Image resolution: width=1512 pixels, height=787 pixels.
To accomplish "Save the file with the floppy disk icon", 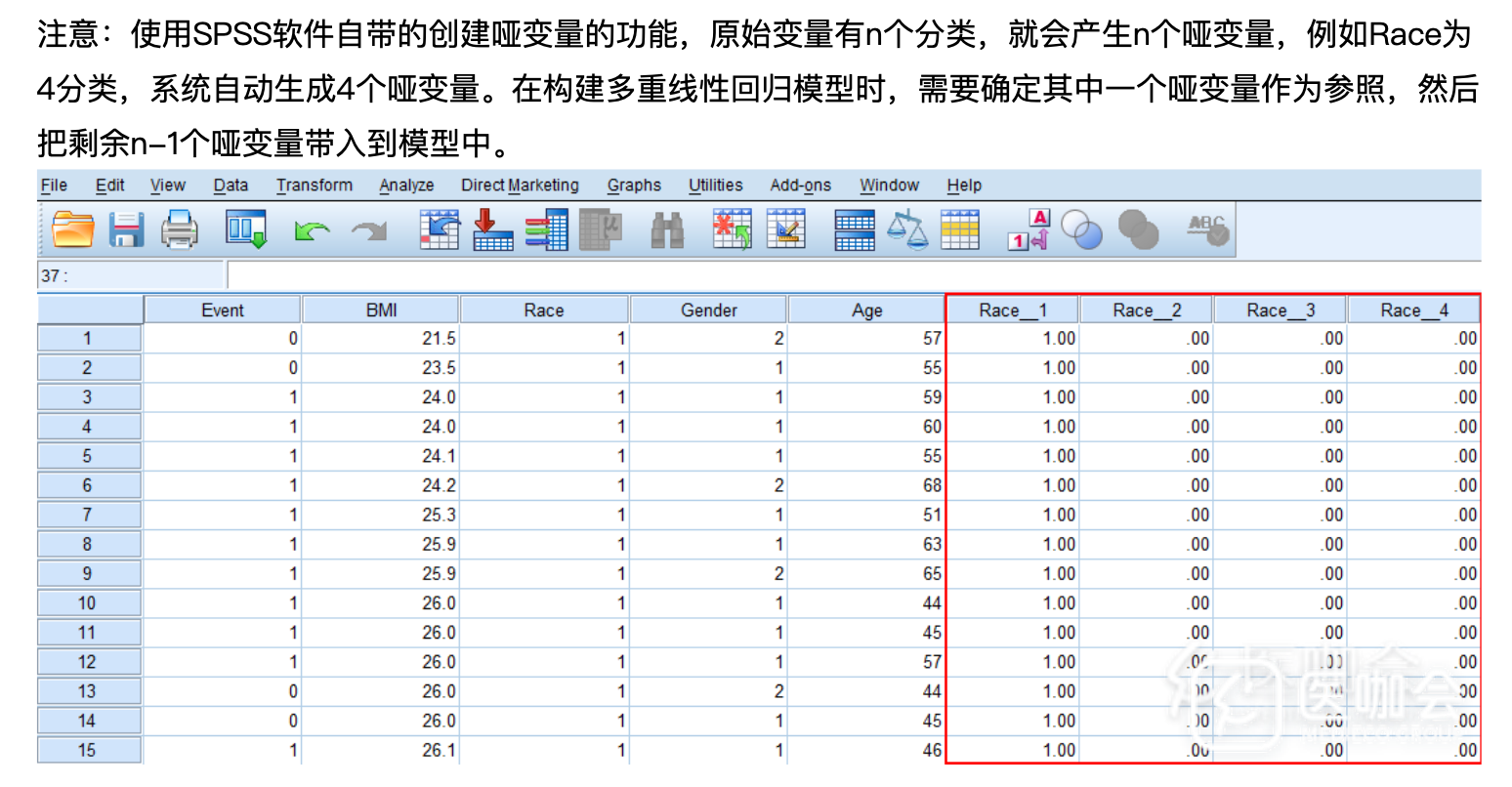I will pyautogui.click(x=126, y=230).
